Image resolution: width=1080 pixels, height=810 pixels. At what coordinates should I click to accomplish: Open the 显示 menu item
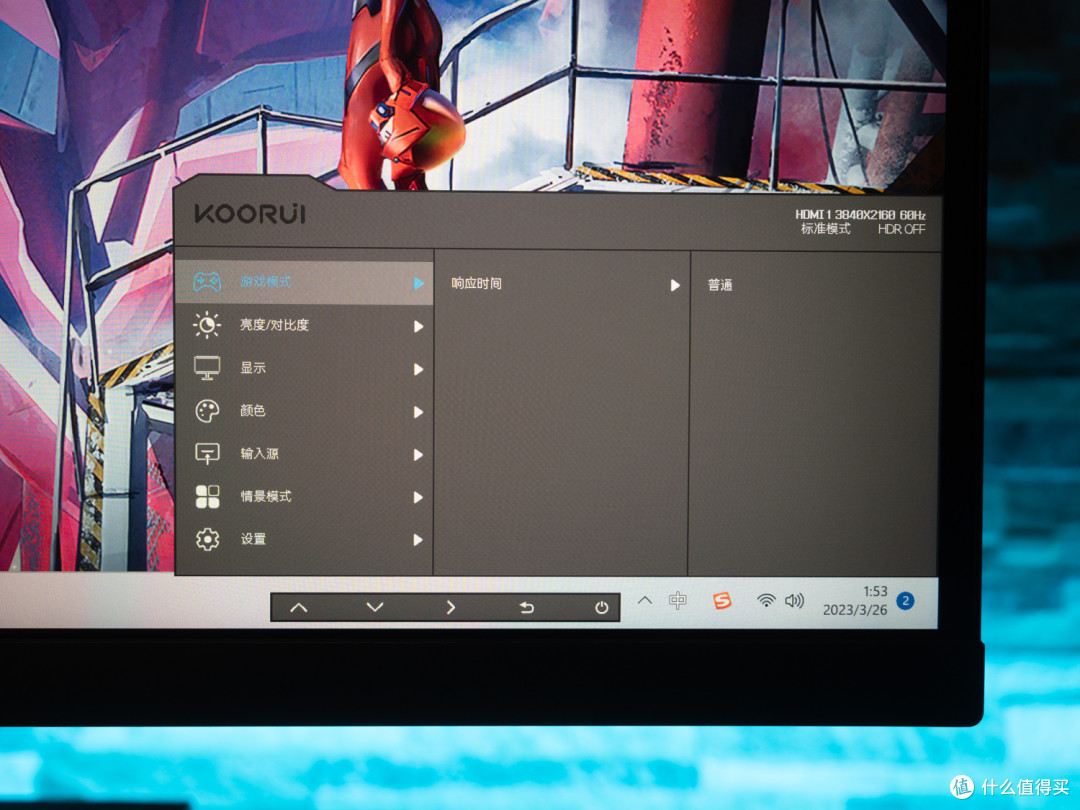click(x=304, y=368)
